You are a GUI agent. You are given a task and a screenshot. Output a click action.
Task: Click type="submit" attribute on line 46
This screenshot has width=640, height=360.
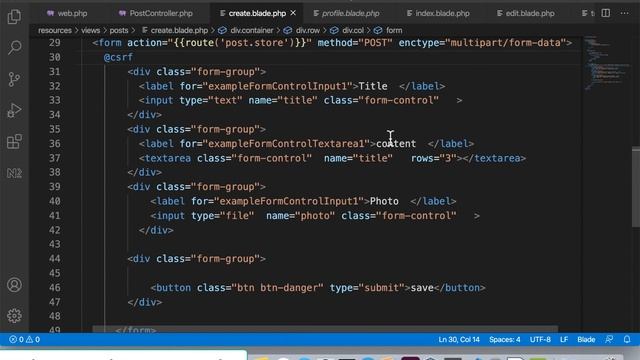coord(367,288)
